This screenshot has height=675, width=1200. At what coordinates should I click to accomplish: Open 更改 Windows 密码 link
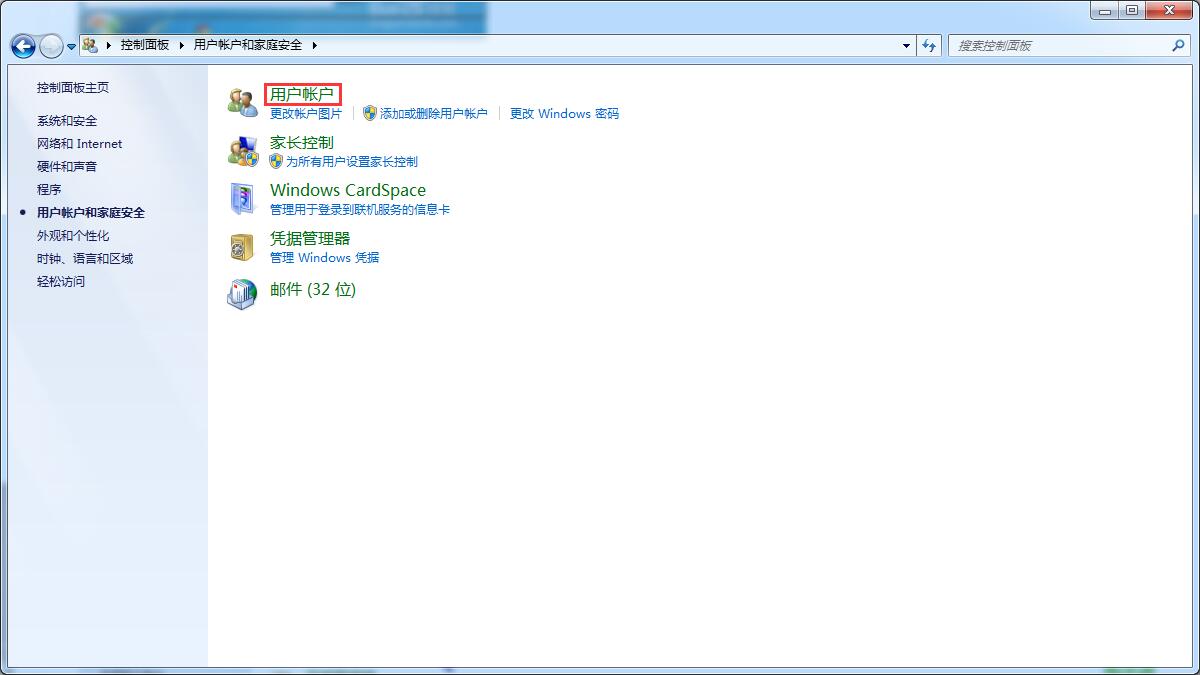[x=564, y=114]
